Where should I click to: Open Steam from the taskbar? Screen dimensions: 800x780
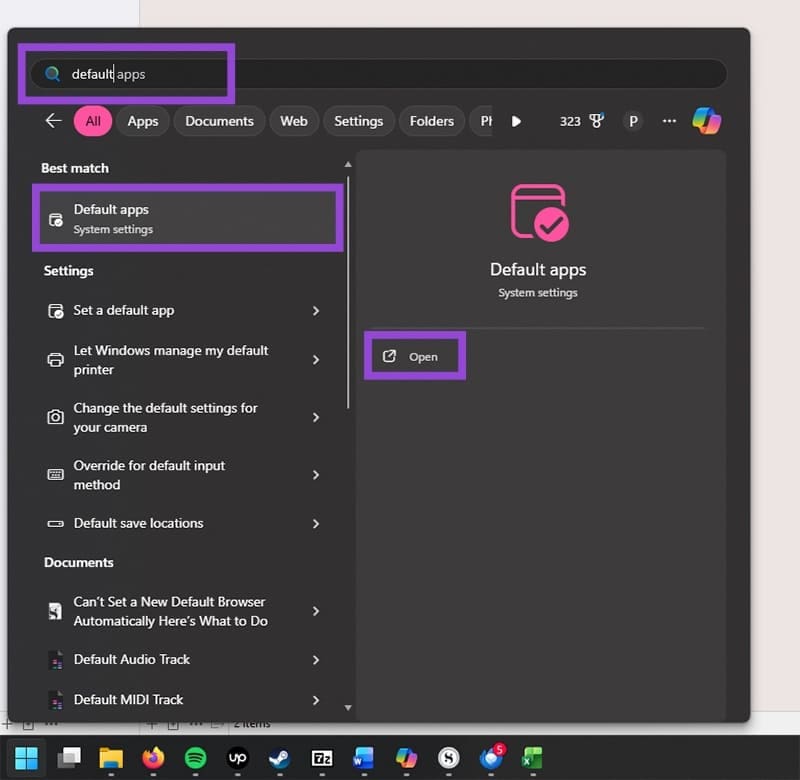[x=279, y=758]
